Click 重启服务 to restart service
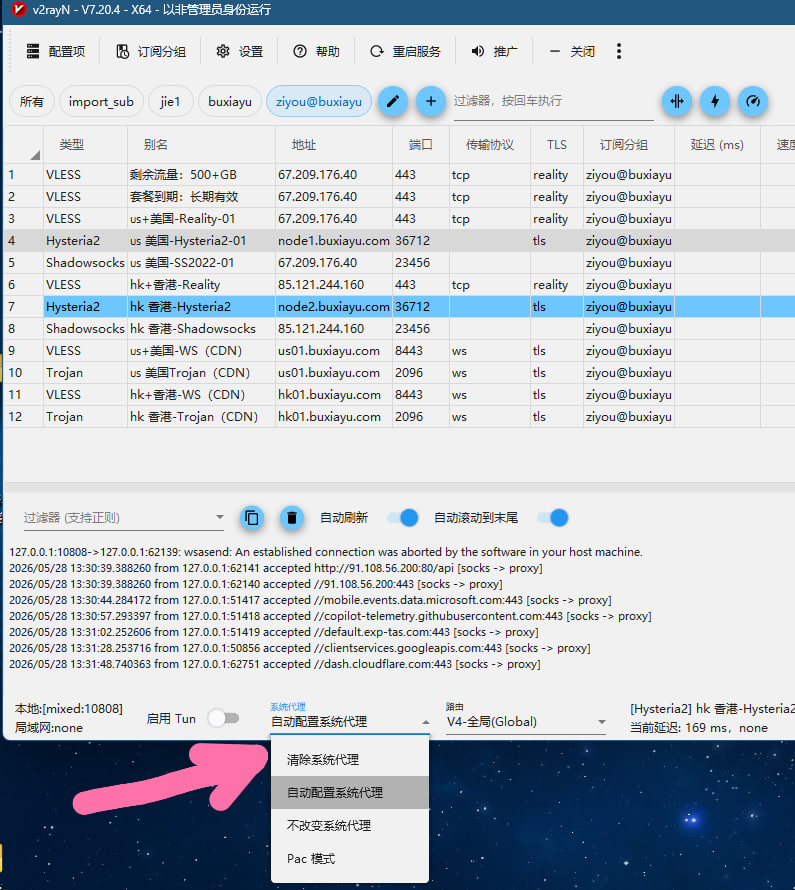Image resolution: width=795 pixels, height=890 pixels. 405,52
